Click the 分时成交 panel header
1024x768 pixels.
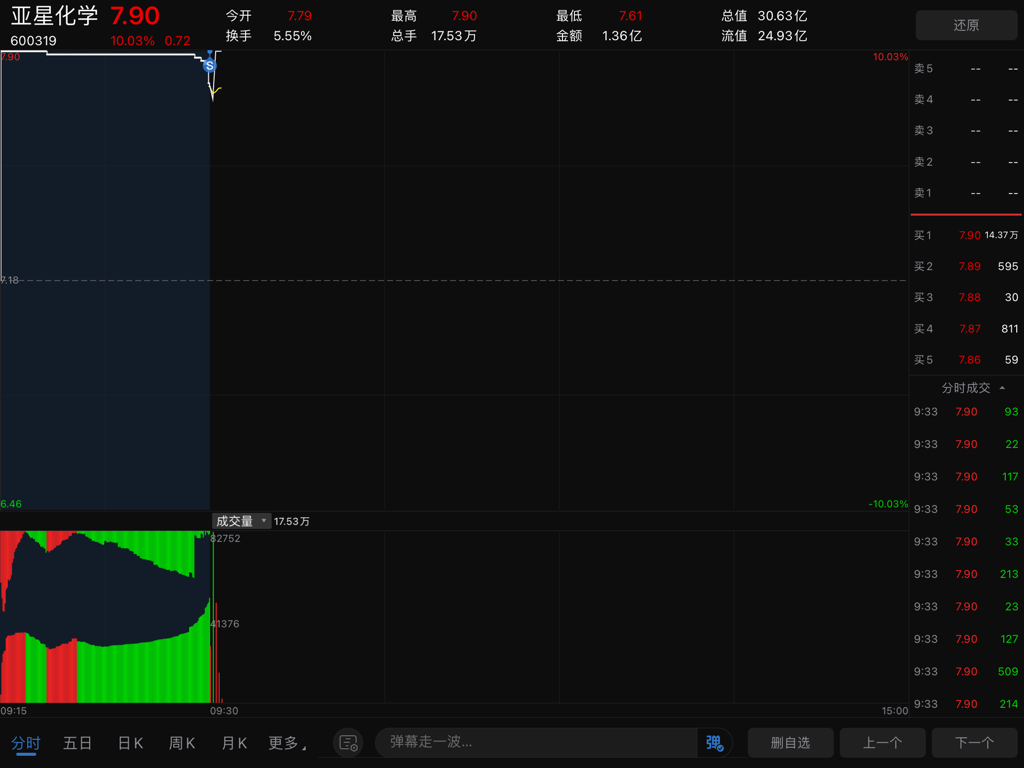pyautogui.click(x=966, y=388)
